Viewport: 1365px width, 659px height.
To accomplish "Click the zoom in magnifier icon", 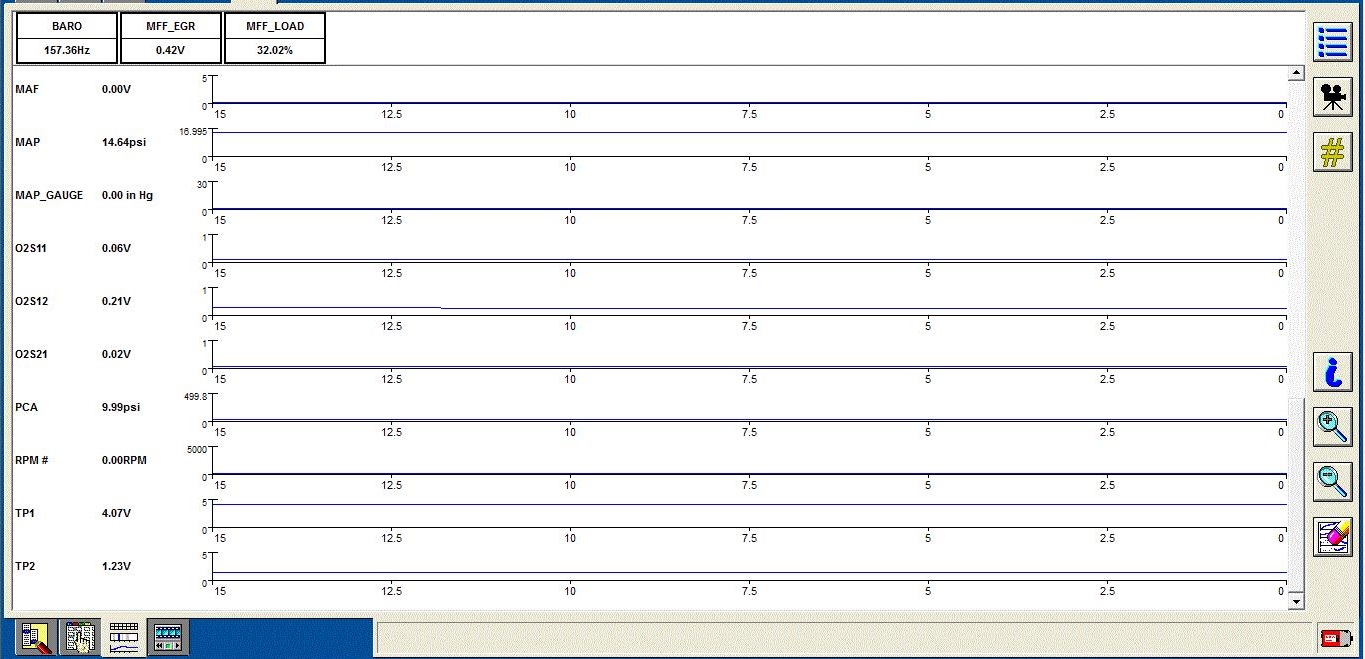I will click(x=1332, y=427).
